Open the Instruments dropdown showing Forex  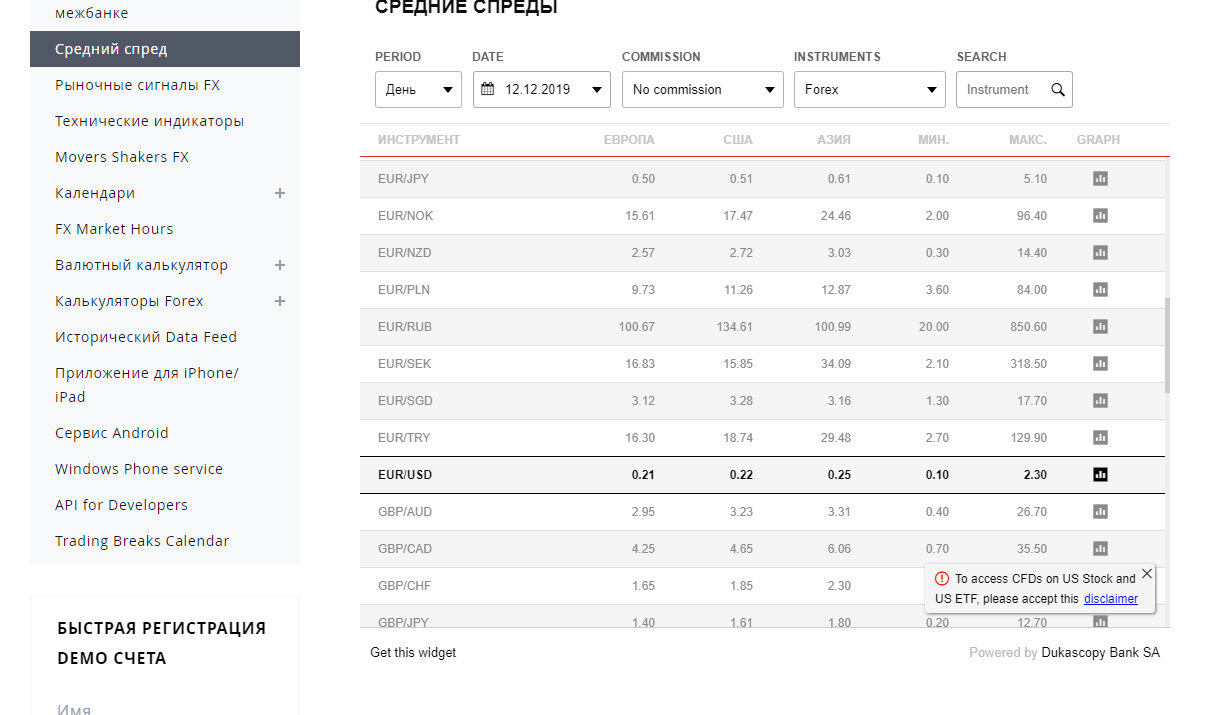coord(870,89)
